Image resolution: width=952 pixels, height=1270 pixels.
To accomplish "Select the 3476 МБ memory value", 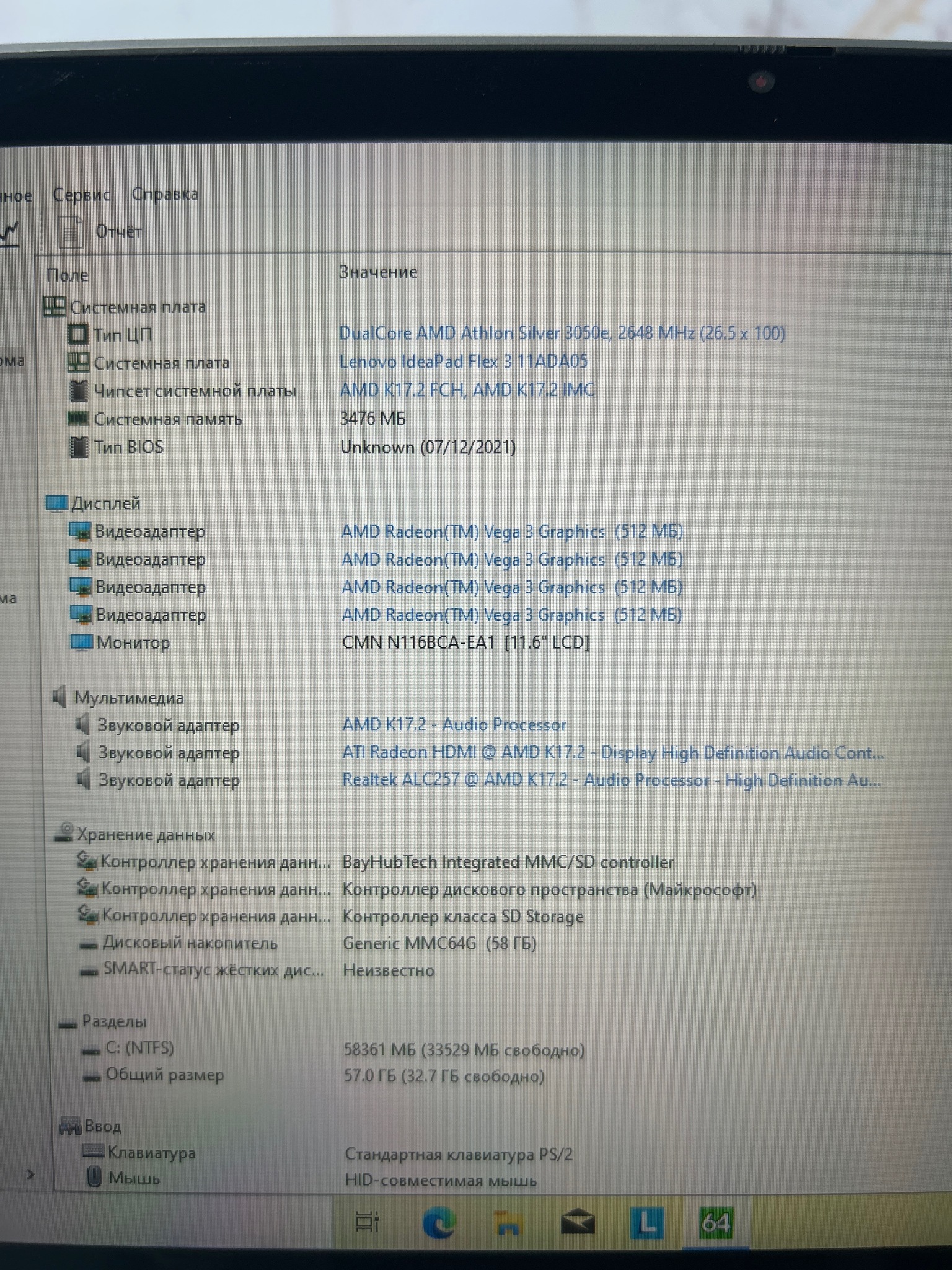I will [373, 419].
